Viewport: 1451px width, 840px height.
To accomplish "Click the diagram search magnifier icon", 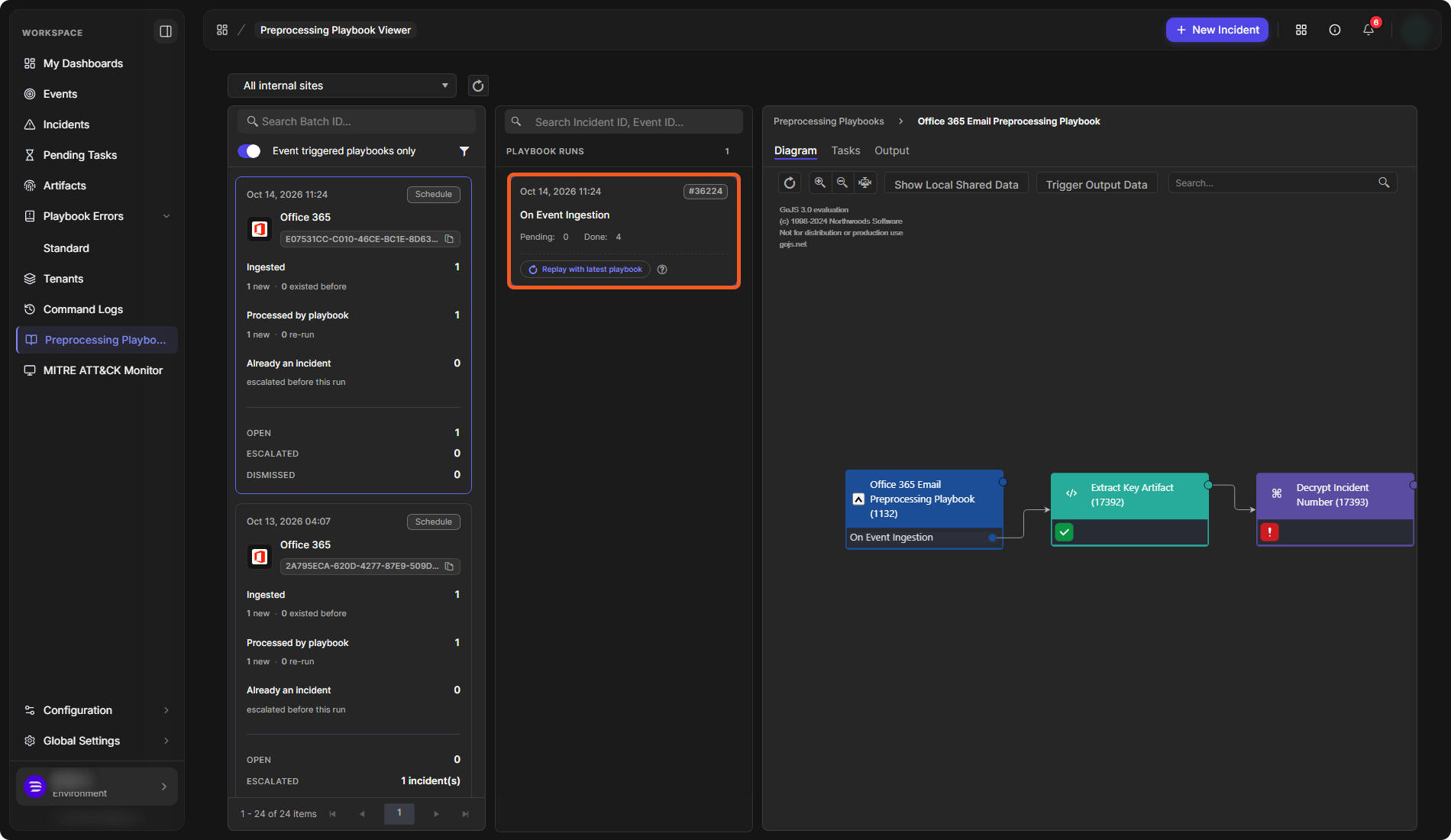I will point(1384,183).
